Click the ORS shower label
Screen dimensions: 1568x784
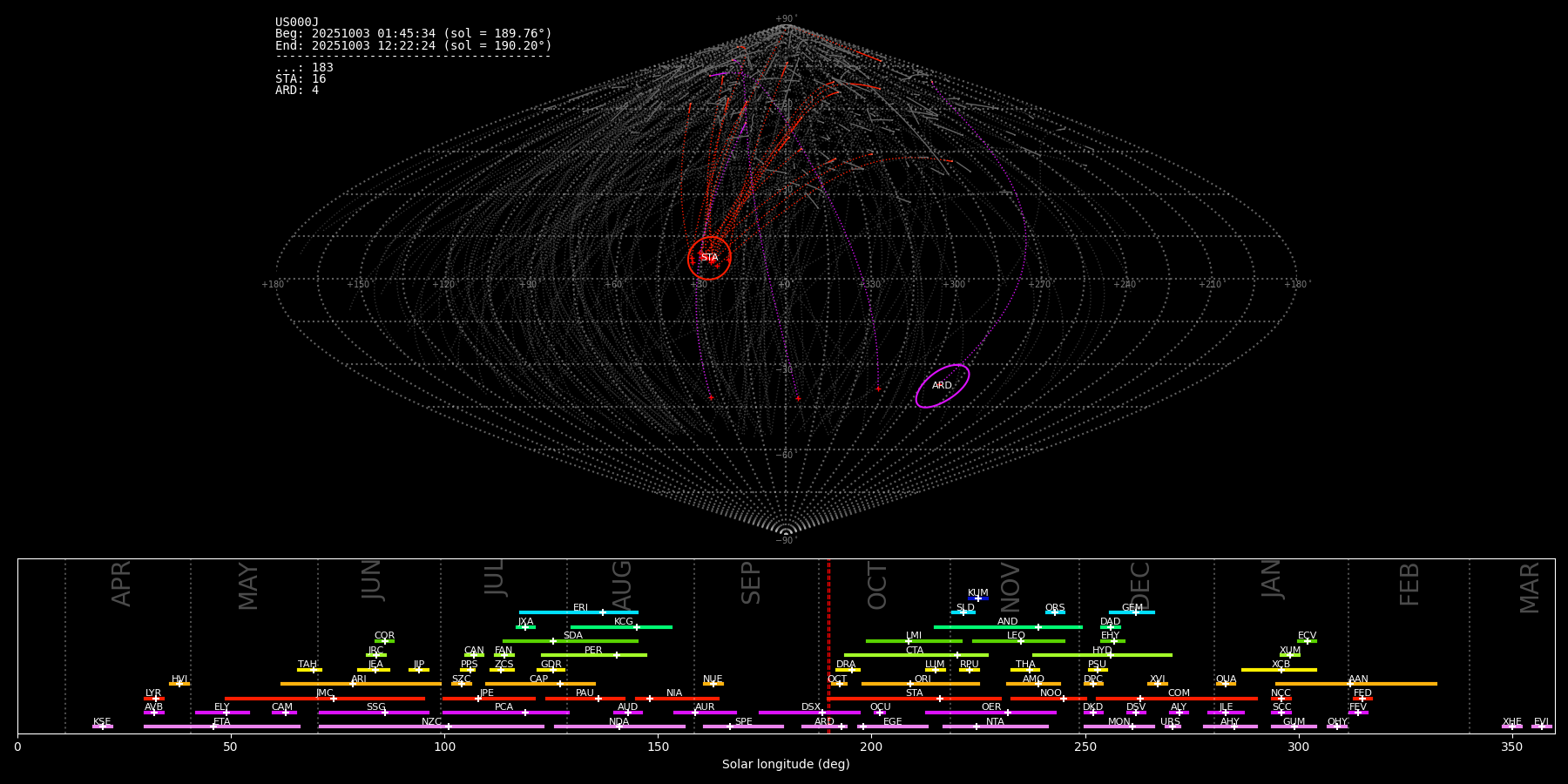point(1055,608)
